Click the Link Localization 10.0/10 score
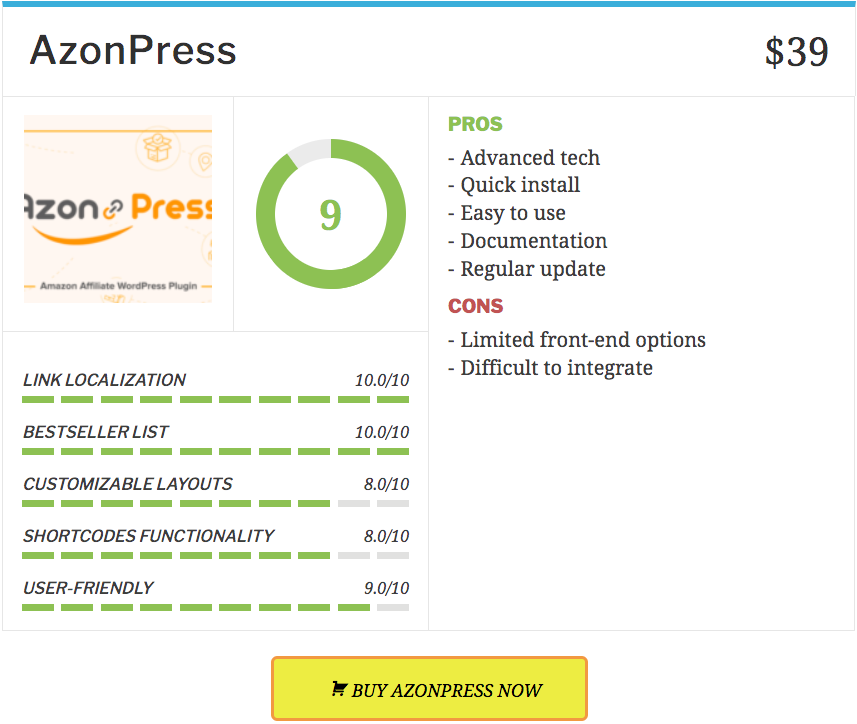This screenshot has height=724, width=857. click(381, 380)
